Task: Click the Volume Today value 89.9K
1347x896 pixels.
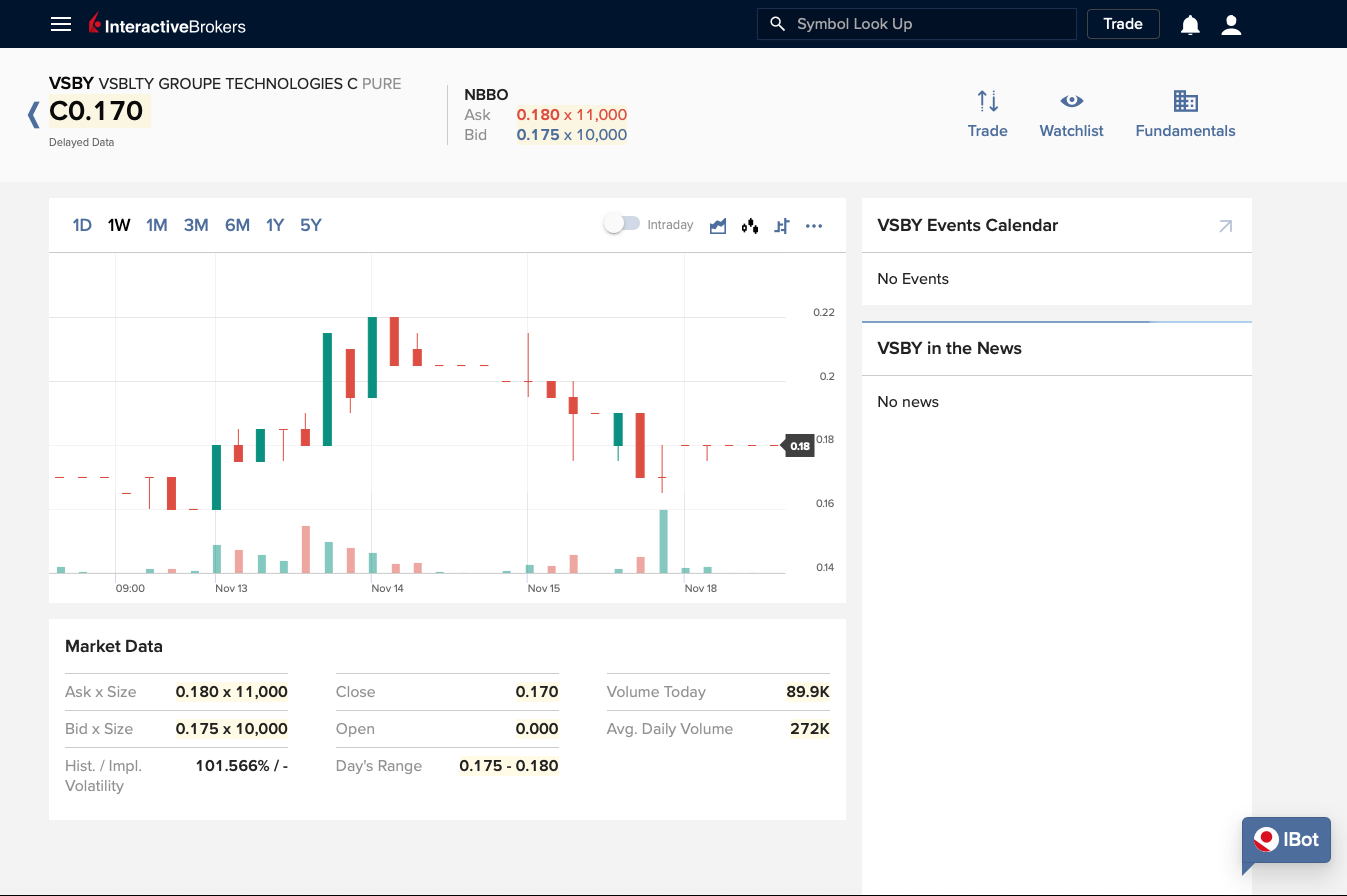Action: [x=808, y=692]
